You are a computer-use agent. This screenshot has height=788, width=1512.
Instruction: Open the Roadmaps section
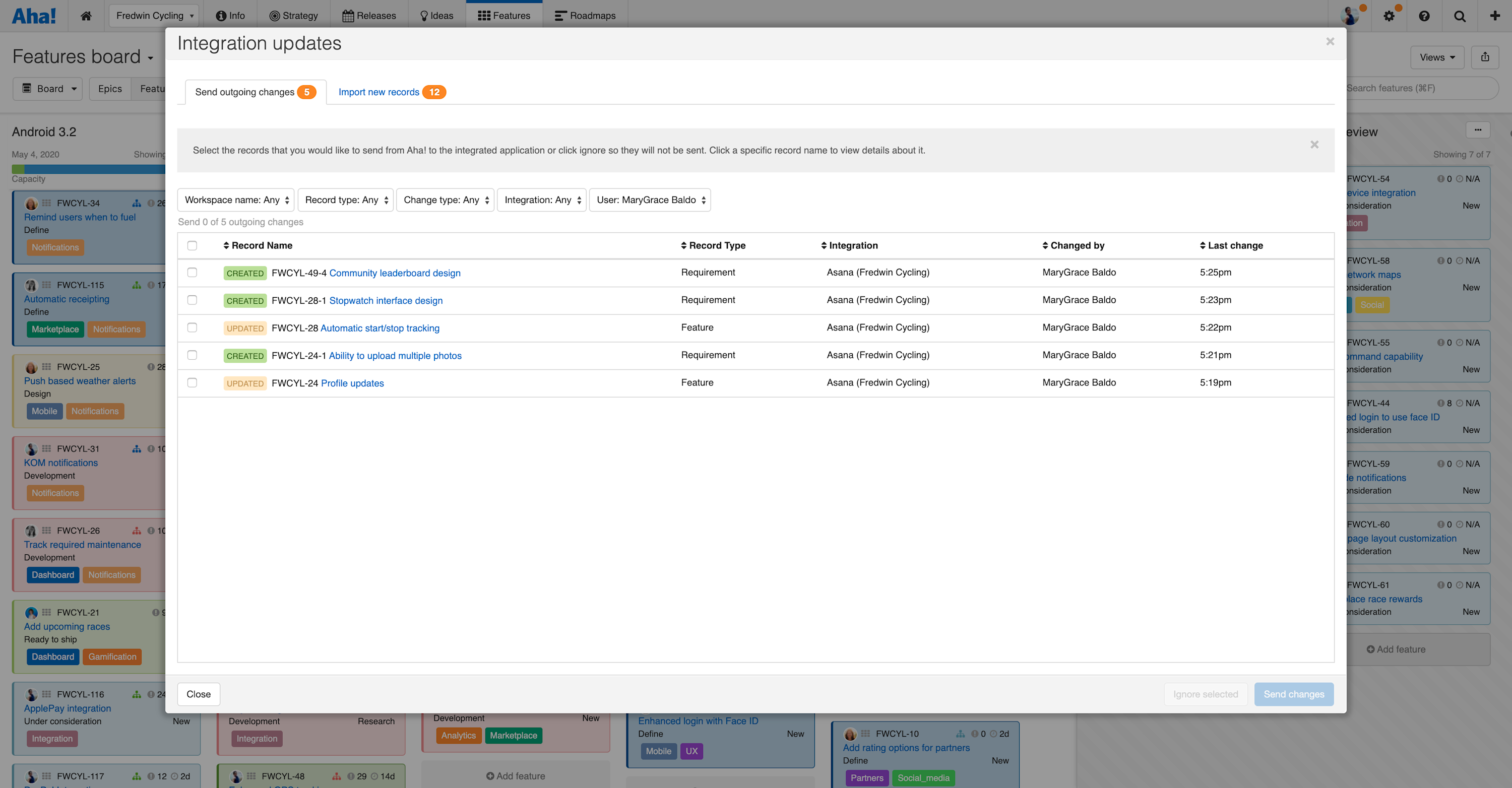[585, 15]
